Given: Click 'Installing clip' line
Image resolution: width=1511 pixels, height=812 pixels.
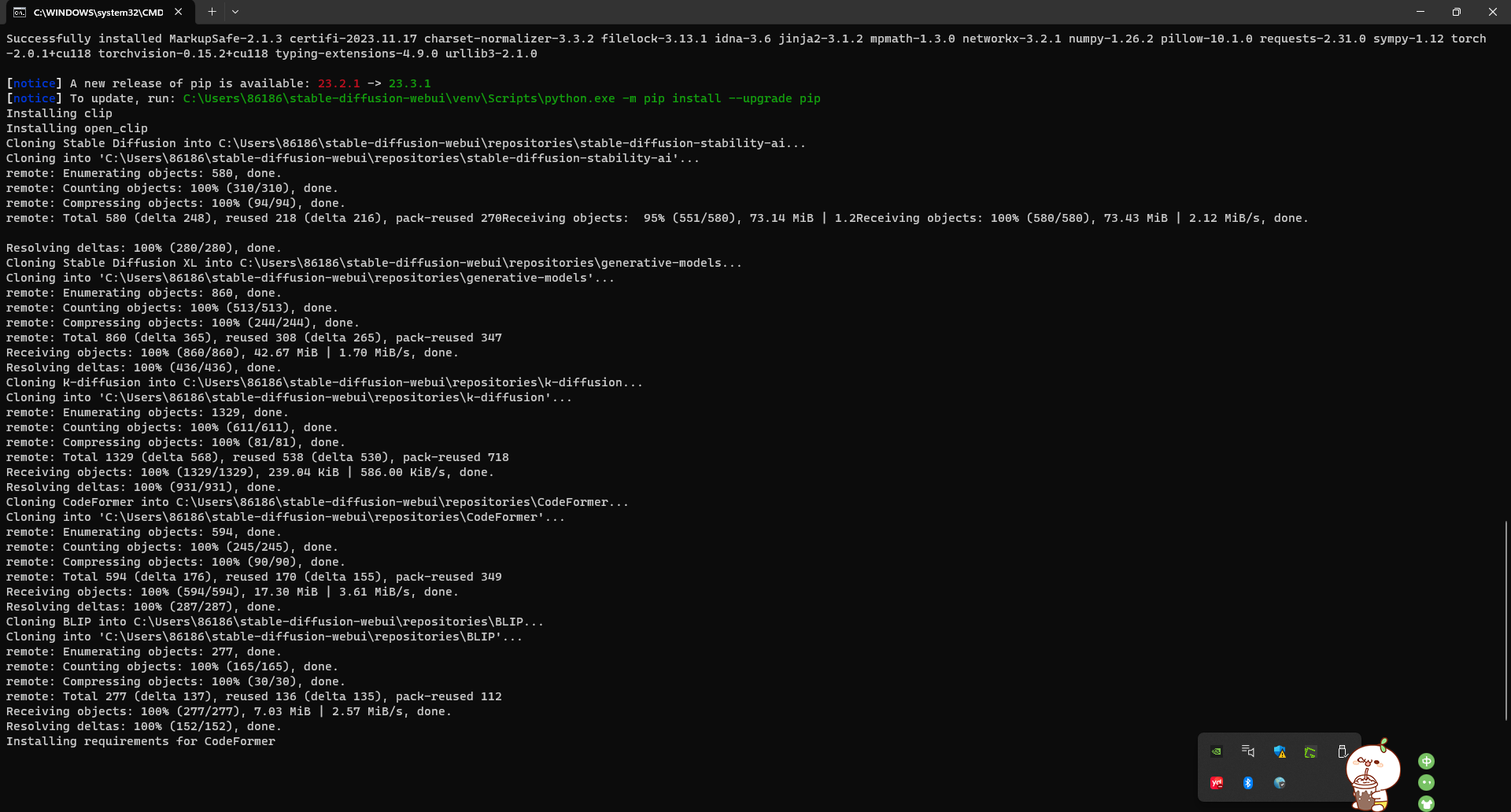Looking at the screenshot, I should 59,113.
